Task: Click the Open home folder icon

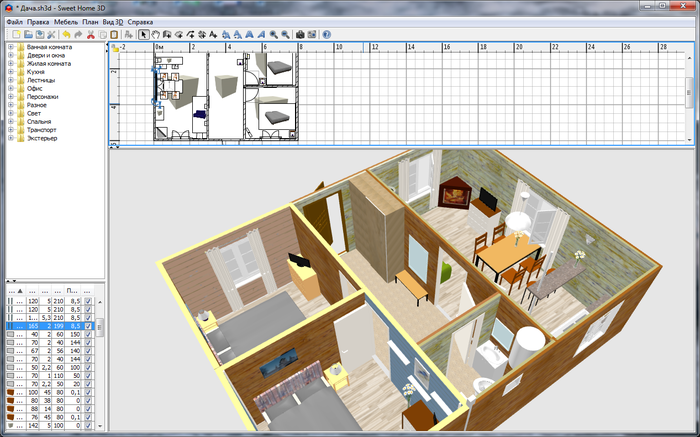Action: [28, 34]
